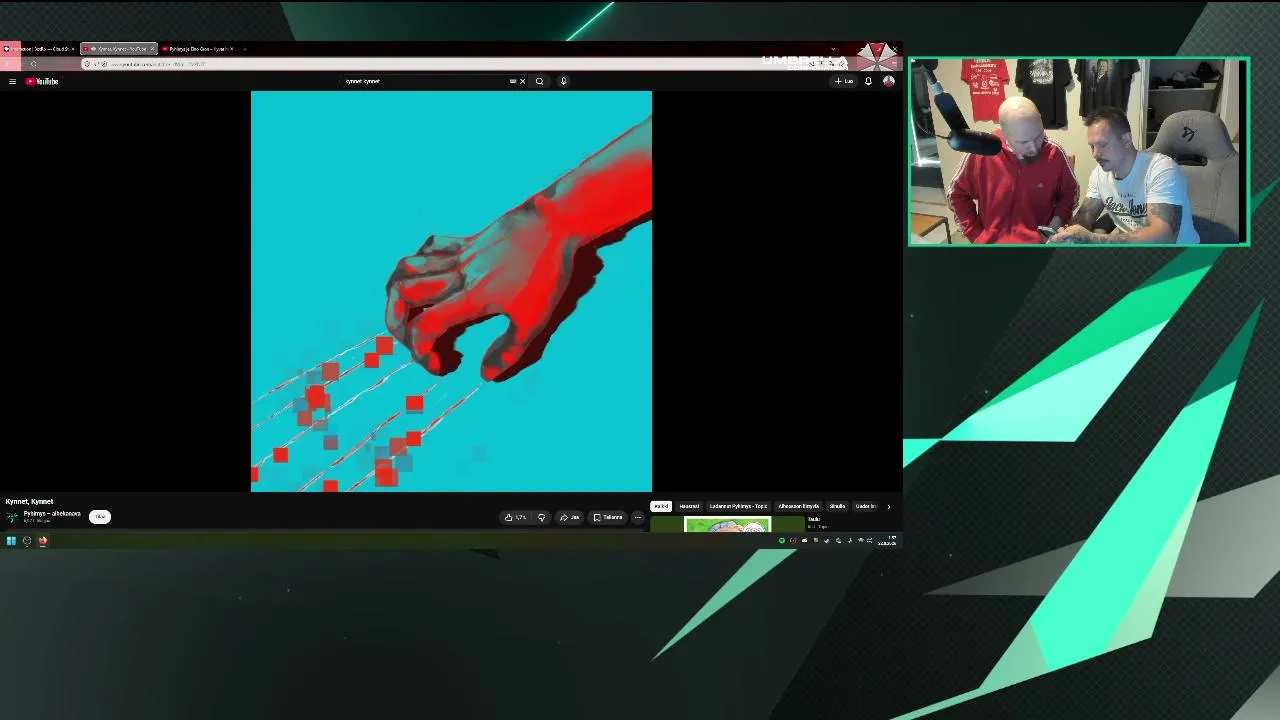Open the recommended video thumbnail
The height and width of the screenshot is (720, 1280).
point(727,525)
